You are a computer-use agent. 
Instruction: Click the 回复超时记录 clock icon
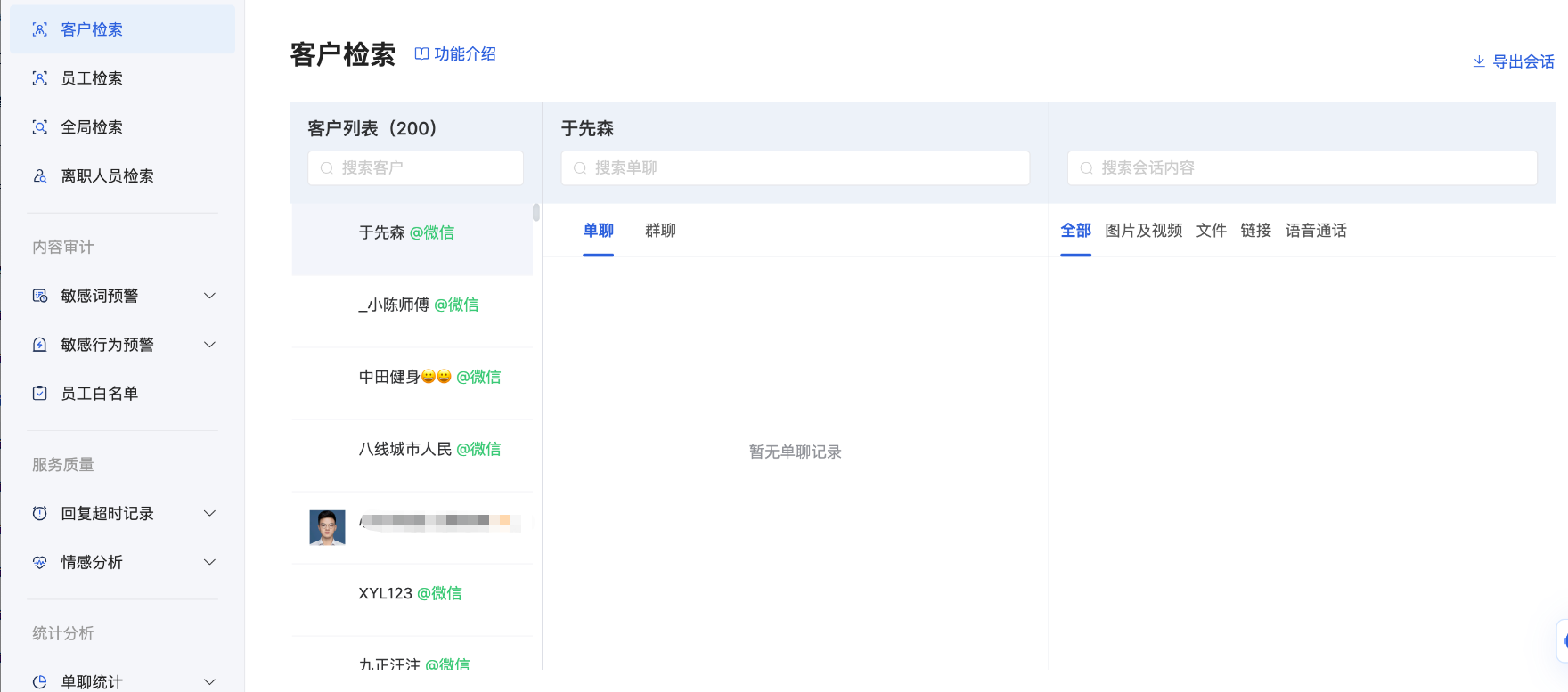click(x=40, y=514)
